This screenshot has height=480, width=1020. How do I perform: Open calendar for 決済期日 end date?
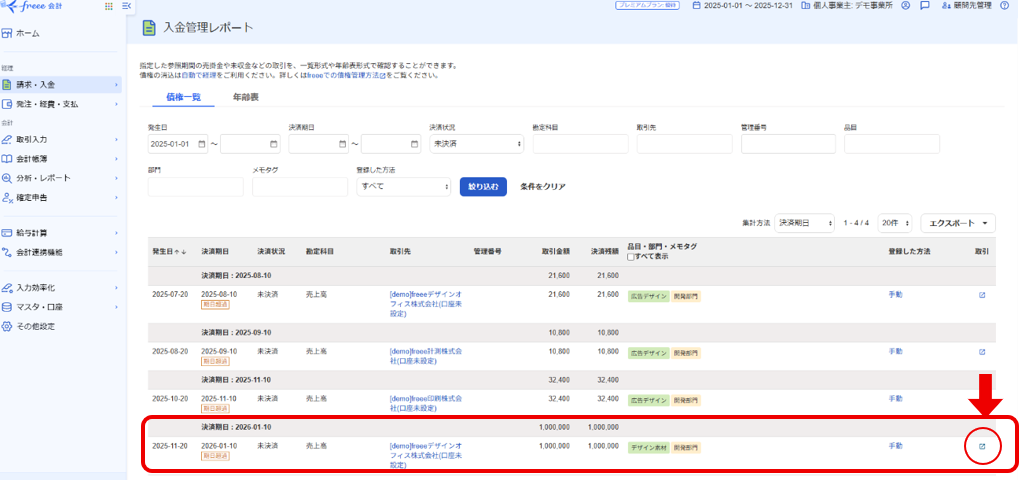coord(415,144)
